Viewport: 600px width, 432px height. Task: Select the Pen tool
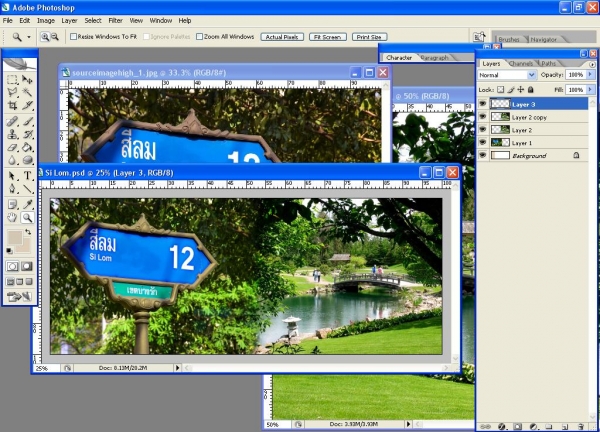pyautogui.click(x=12, y=189)
